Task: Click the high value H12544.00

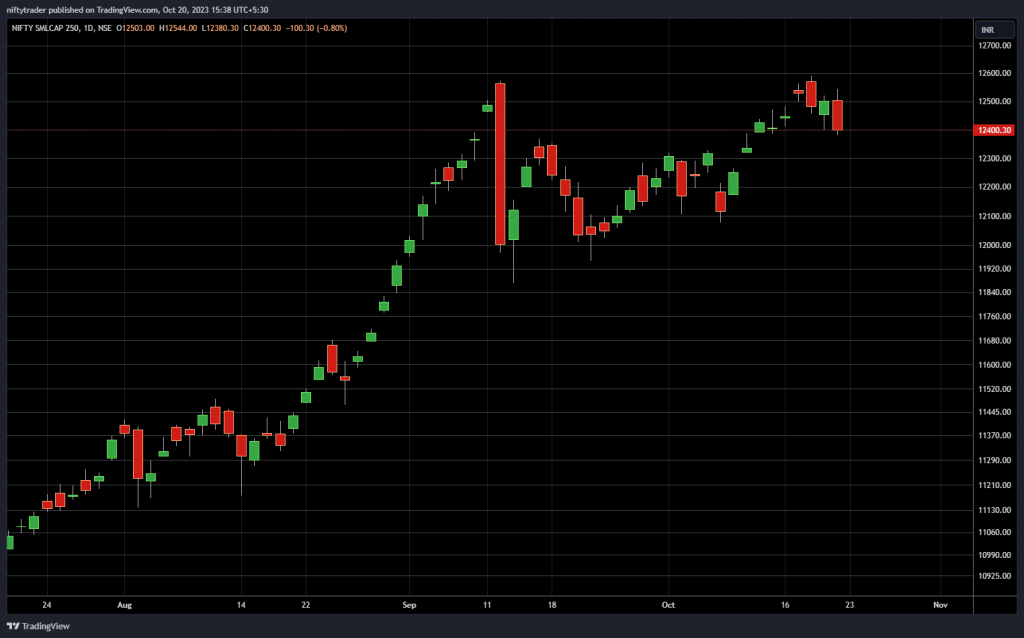Action: click(x=178, y=28)
